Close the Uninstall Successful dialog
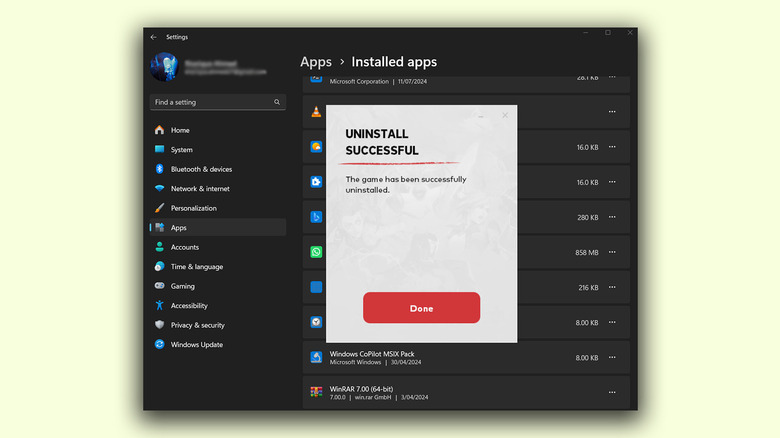The image size is (780, 438). tap(505, 115)
